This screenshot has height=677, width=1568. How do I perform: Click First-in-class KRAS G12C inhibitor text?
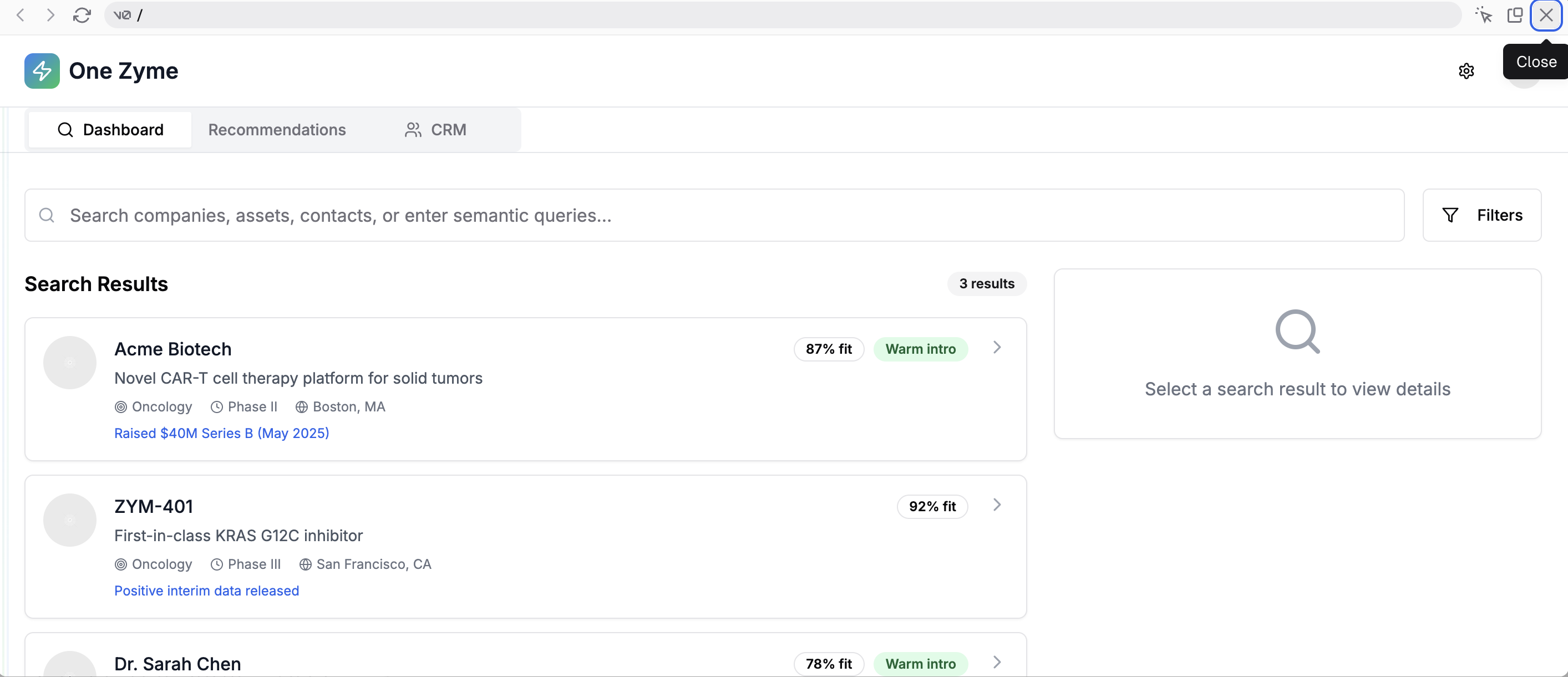pyautogui.click(x=239, y=536)
